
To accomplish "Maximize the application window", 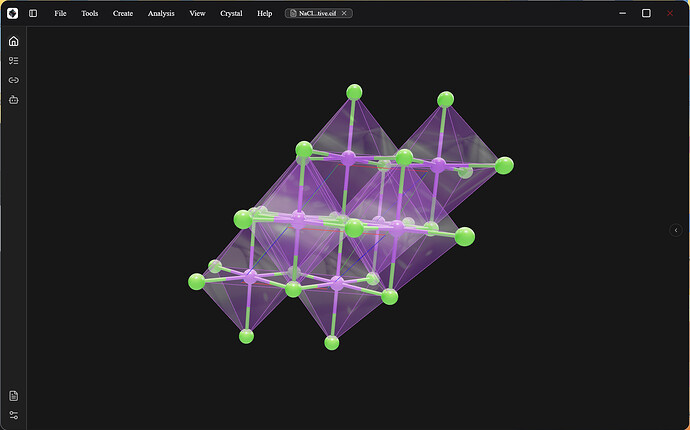I will [x=646, y=13].
